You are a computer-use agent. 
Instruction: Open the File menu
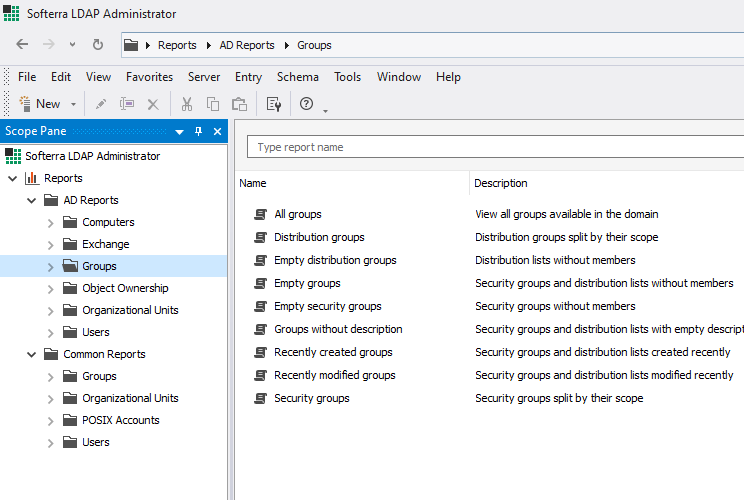click(27, 77)
